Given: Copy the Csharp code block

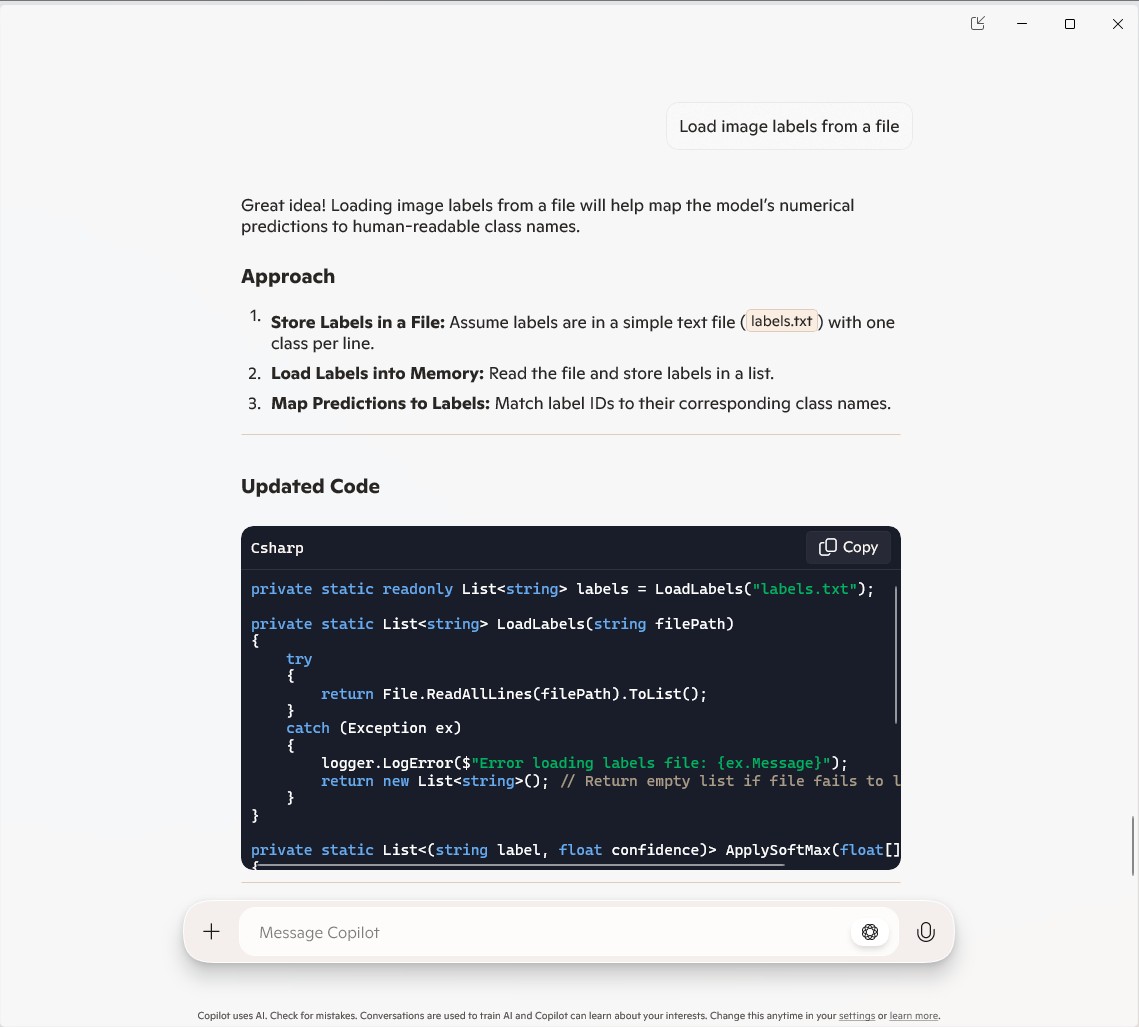Looking at the screenshot, I should click(848, 547).
